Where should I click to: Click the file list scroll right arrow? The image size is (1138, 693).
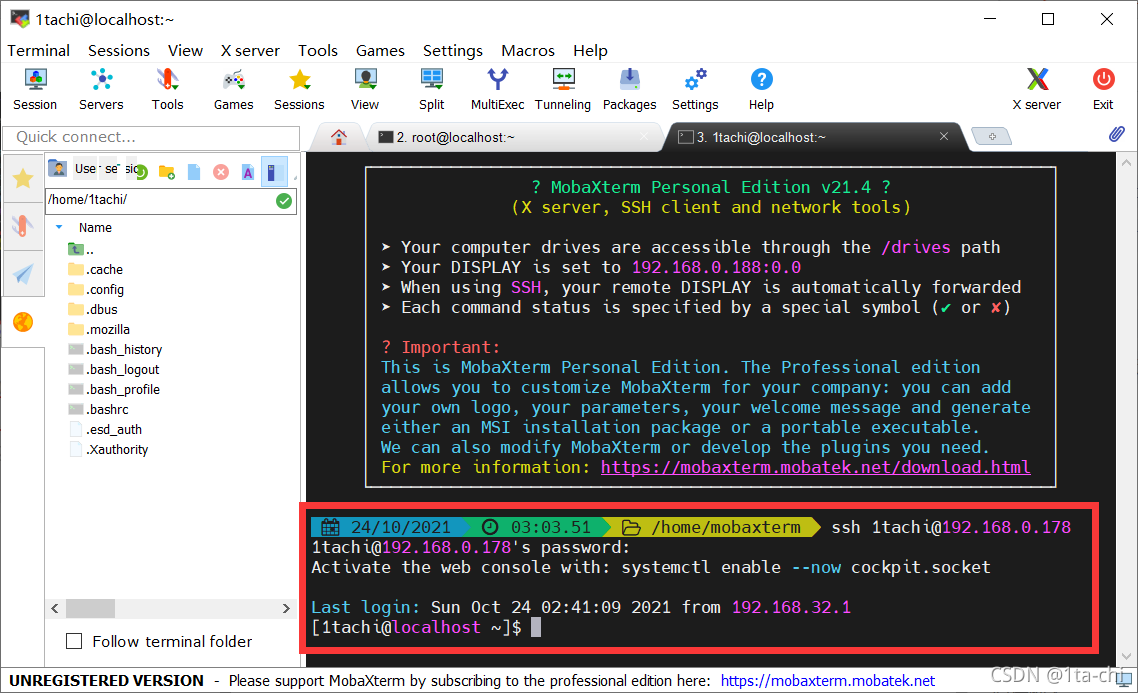286,608
